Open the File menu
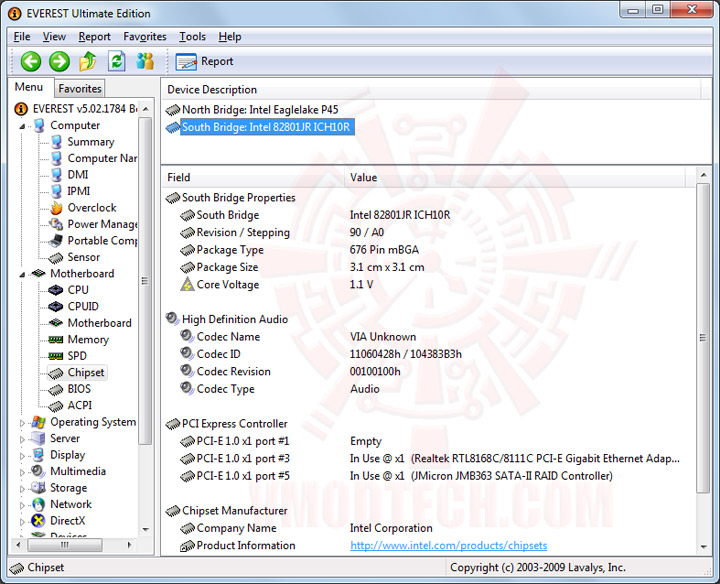The image size is (720, 584). coord(22,37)
